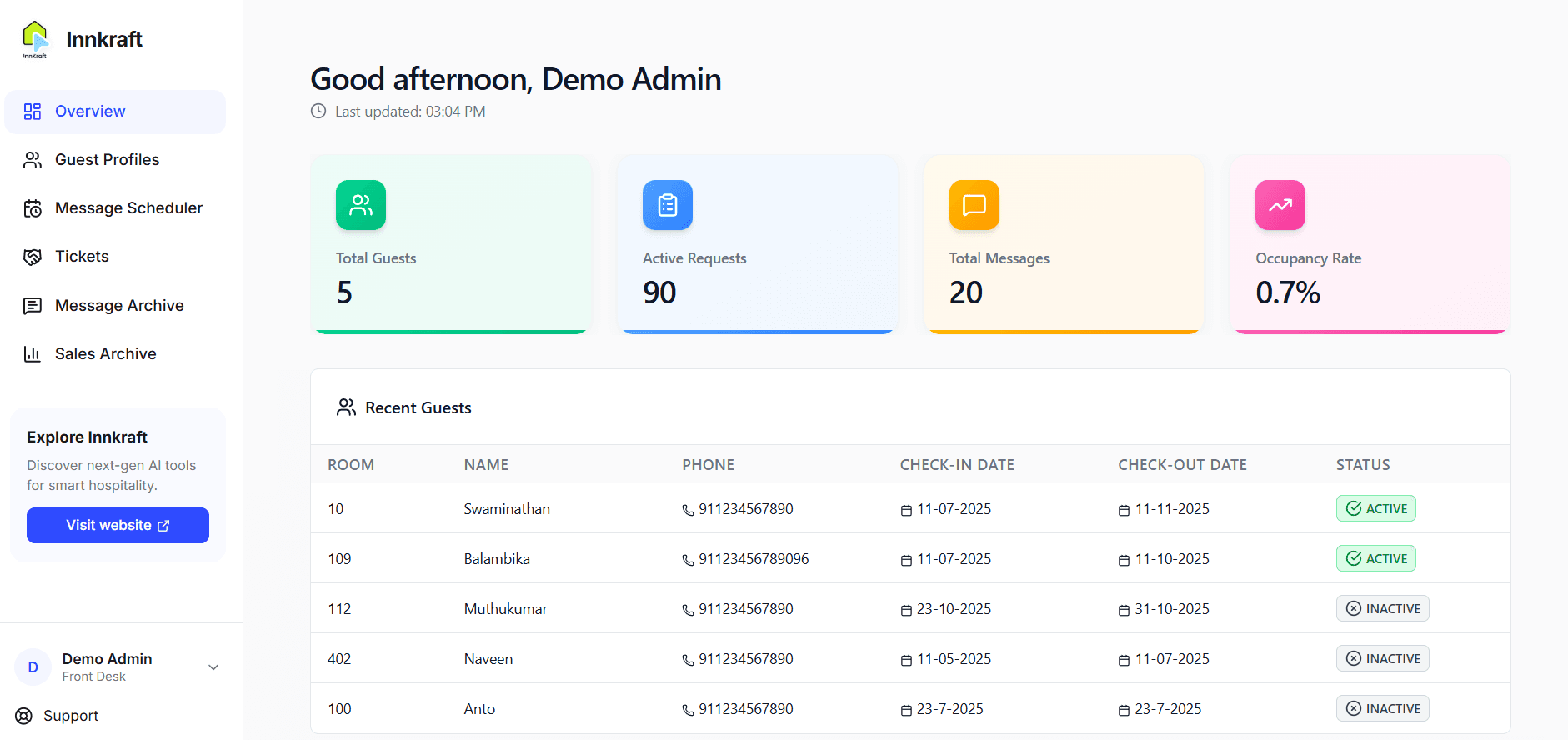
Task: Click the Demo Admin avatar letter D
Action: tap(33, 667)
